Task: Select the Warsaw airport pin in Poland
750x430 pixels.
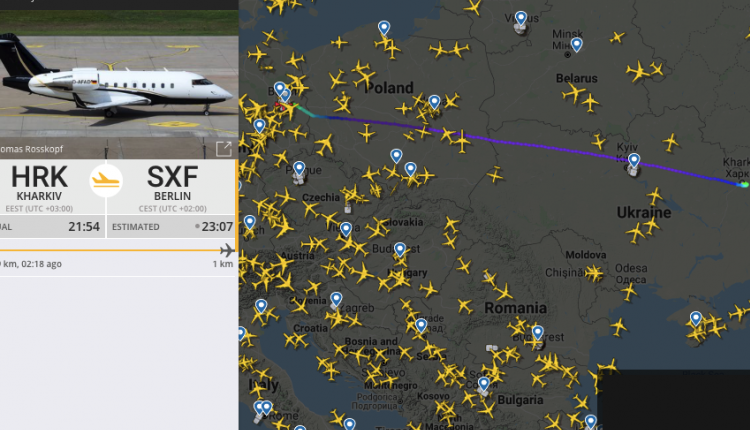Action: pyautogui.click(x=434, y=102)
